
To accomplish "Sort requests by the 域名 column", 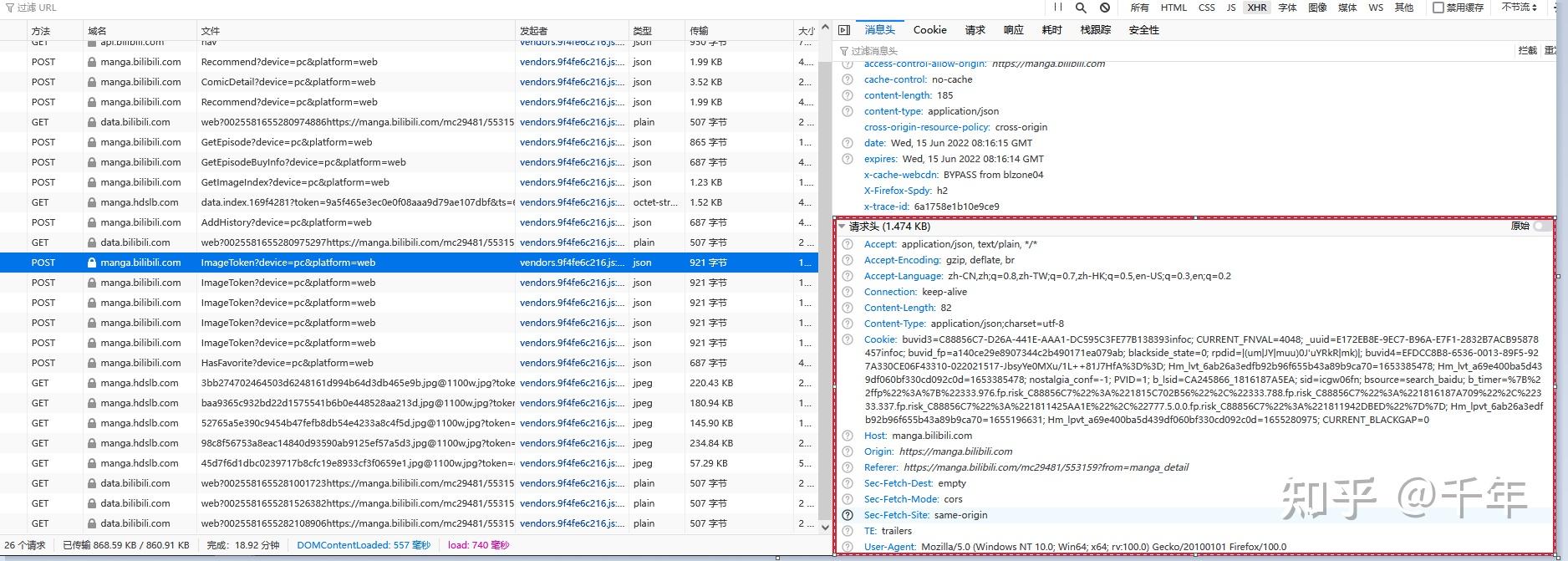I will click(x=140, y=31).
